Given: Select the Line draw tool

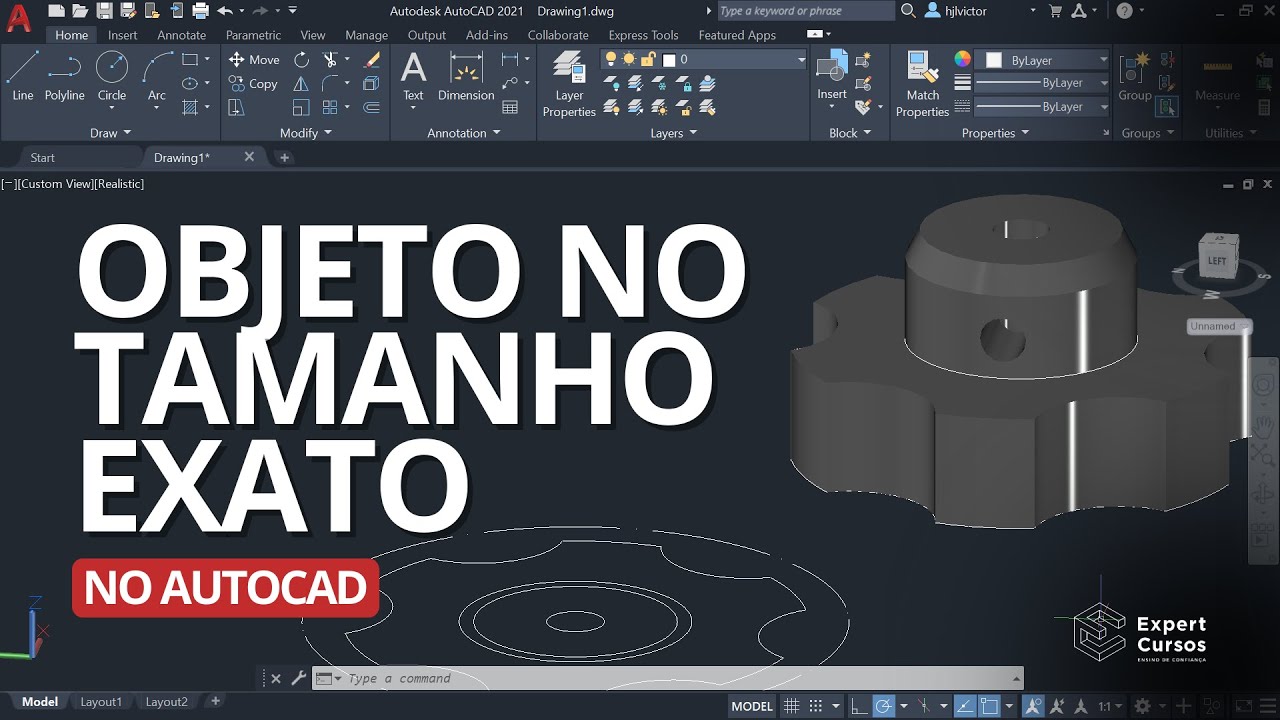Looking at the screenshot, I should (22, 76).
